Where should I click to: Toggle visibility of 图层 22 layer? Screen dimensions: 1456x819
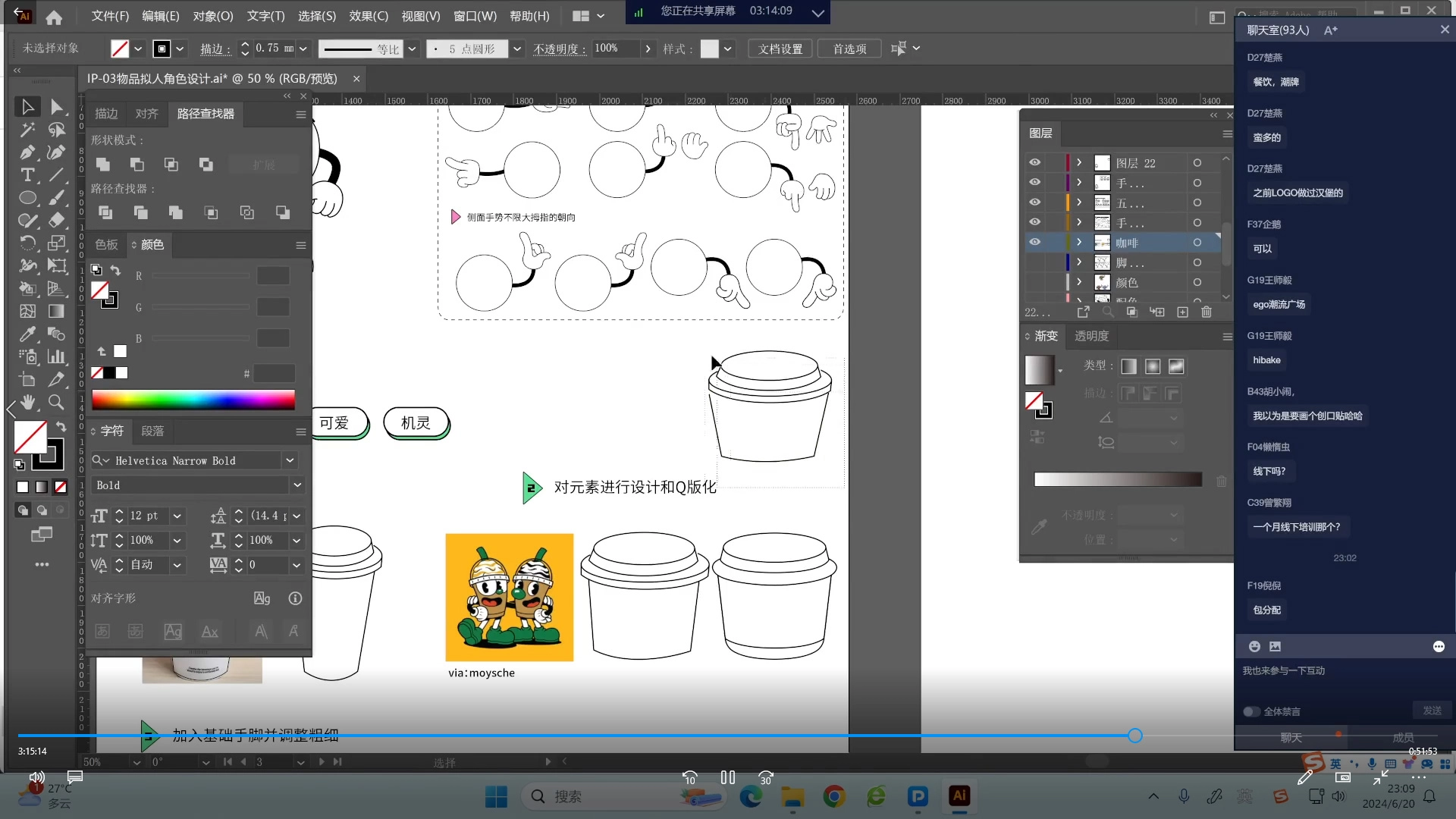click(x=1034, y=162)
